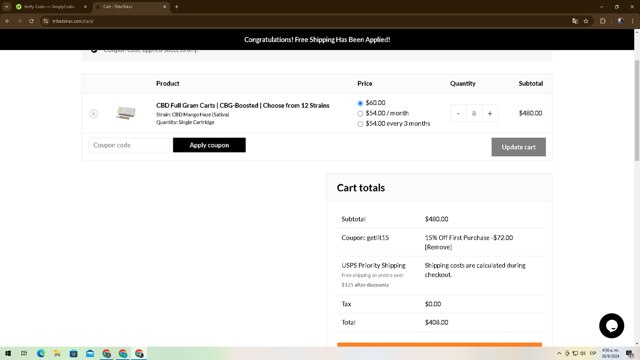Screen dimensions: 640x360
Task: Open the live chat bubble
Action: coord(611,325)
